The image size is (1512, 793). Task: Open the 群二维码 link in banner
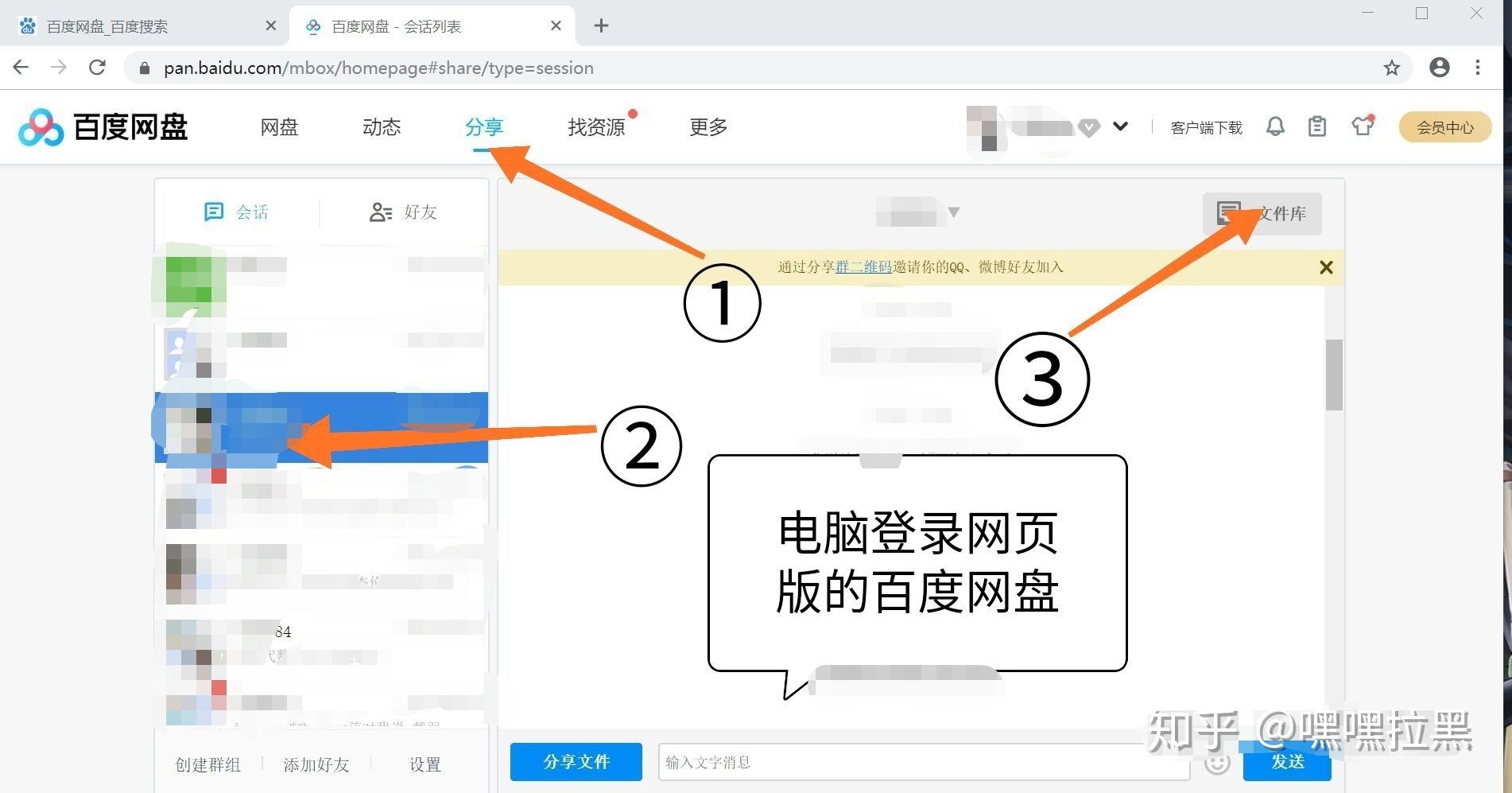pos(863,267)
